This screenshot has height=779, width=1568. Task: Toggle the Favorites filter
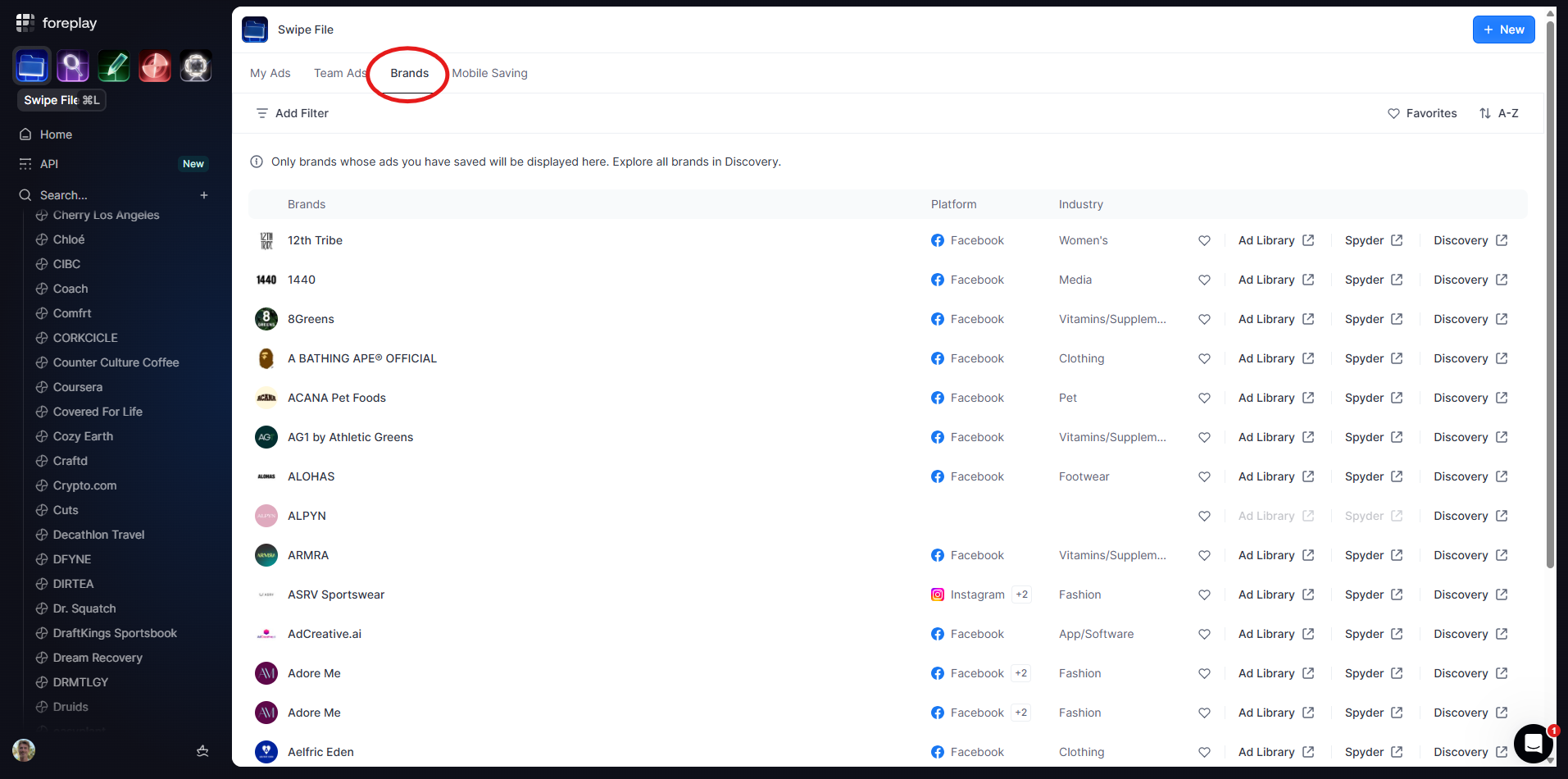coord(1422,113)
